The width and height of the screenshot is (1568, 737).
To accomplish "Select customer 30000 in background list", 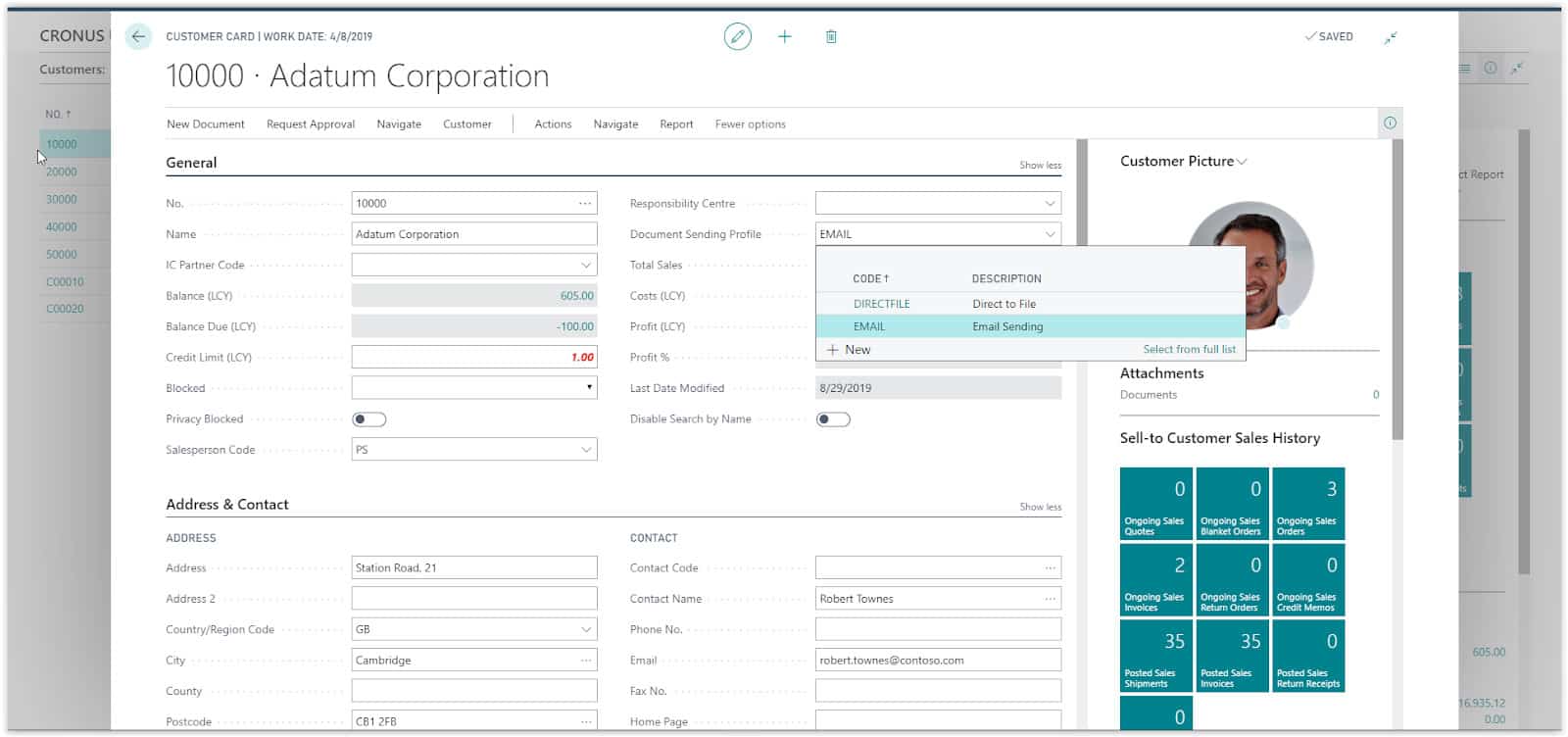I will 61,199.
